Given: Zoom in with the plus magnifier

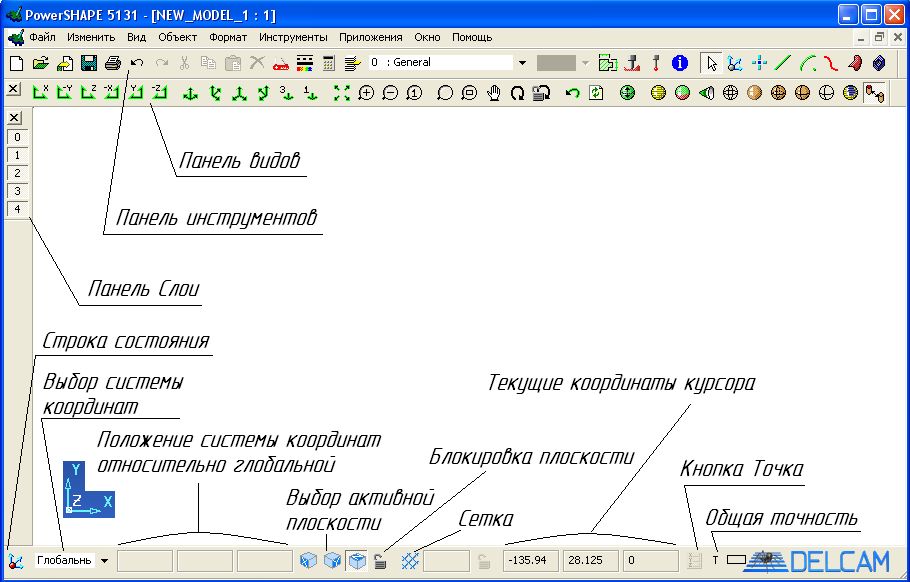Looking at the screenshot, I should pyautogui.click(x=366, y=93).
